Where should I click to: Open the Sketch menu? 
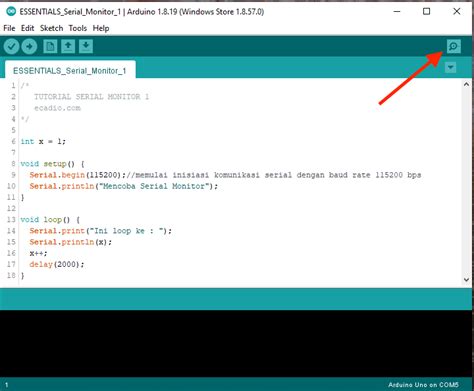coord(51,28)
